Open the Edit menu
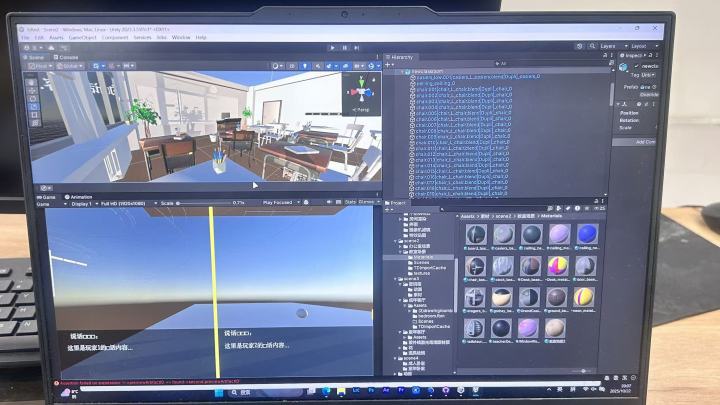Screen dimensions: 720x405 39,37
